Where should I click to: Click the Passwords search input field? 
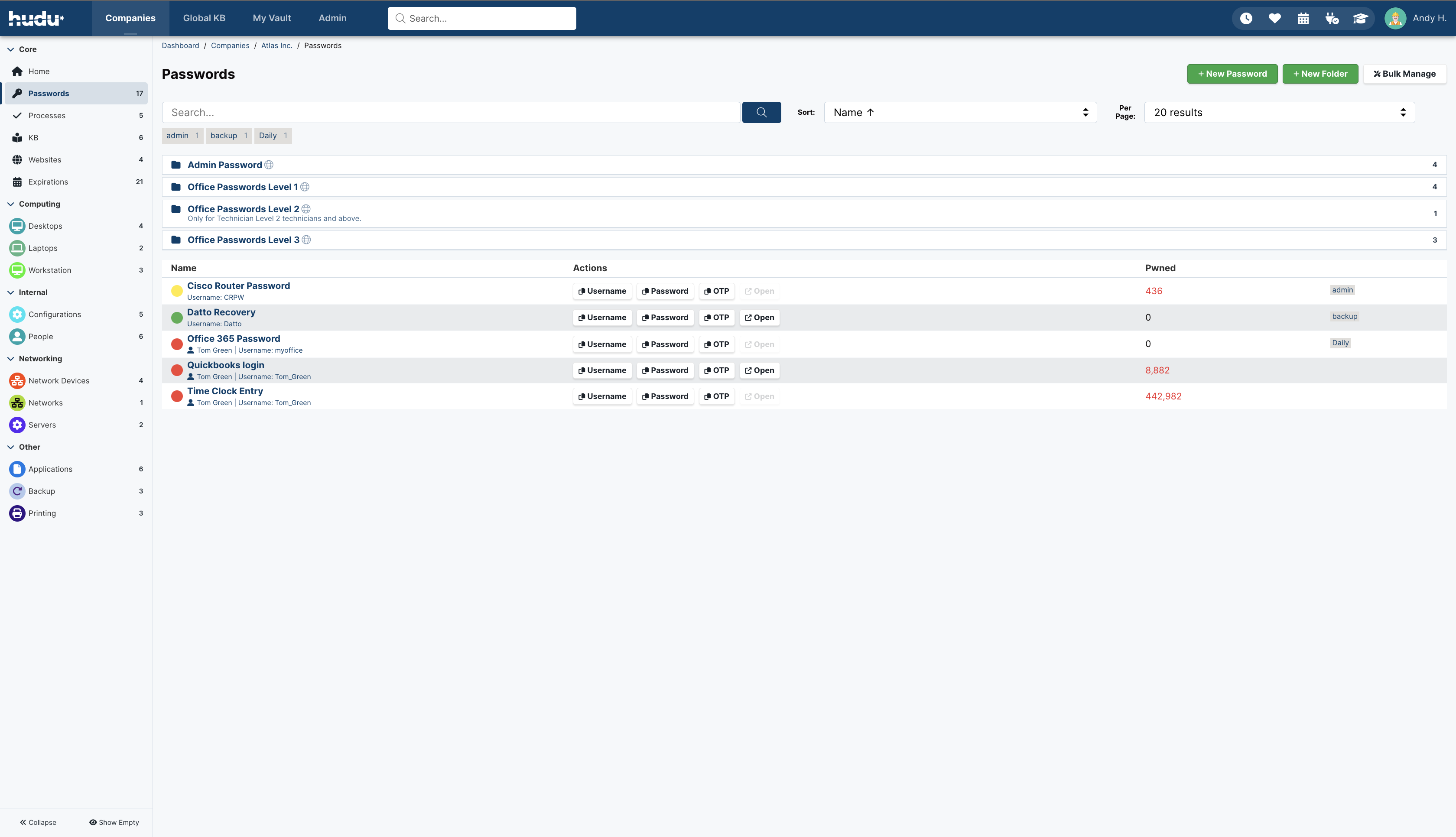(x=451, y=113)
